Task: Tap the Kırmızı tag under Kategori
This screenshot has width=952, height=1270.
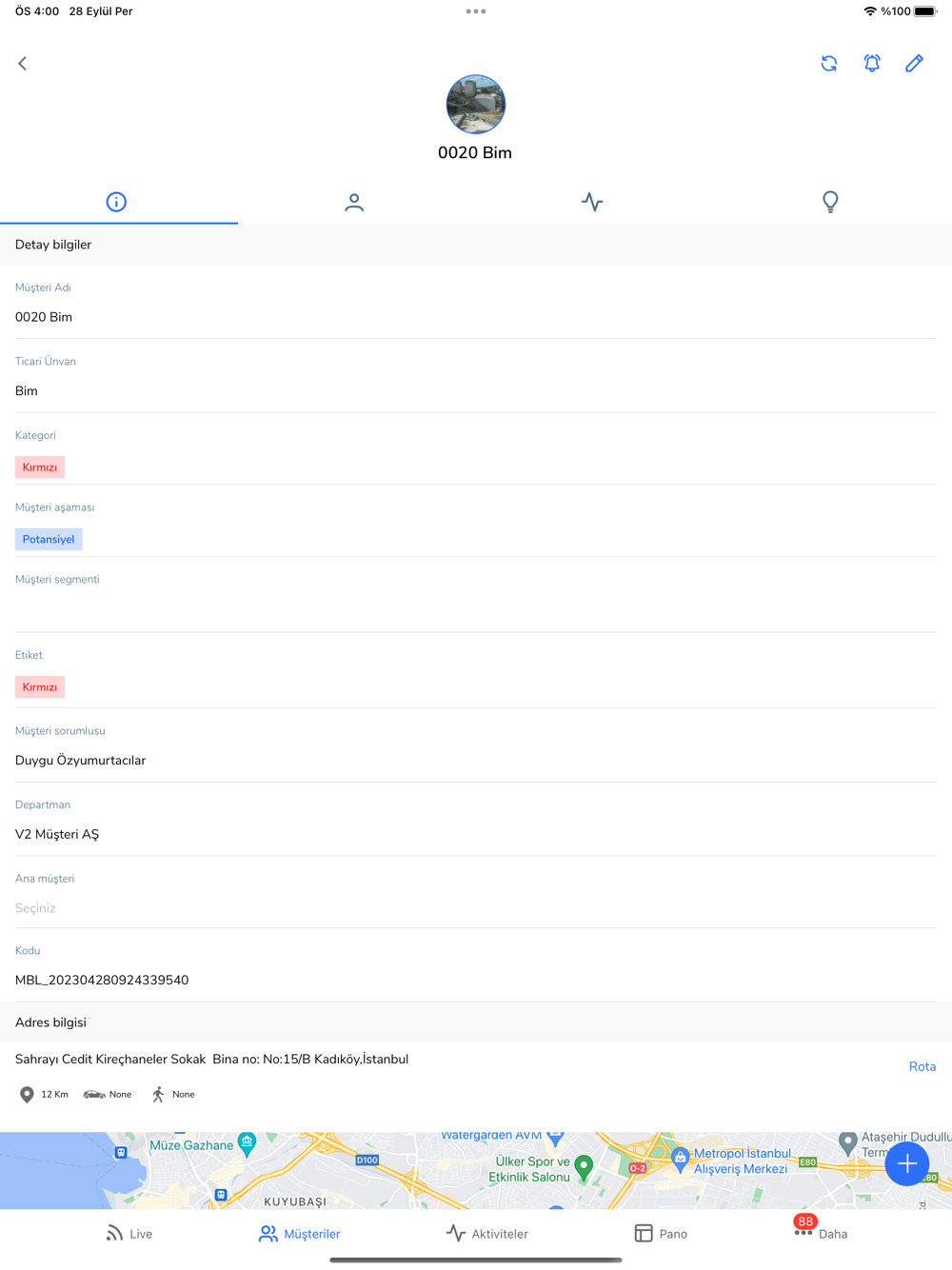Action: [40, 467]
